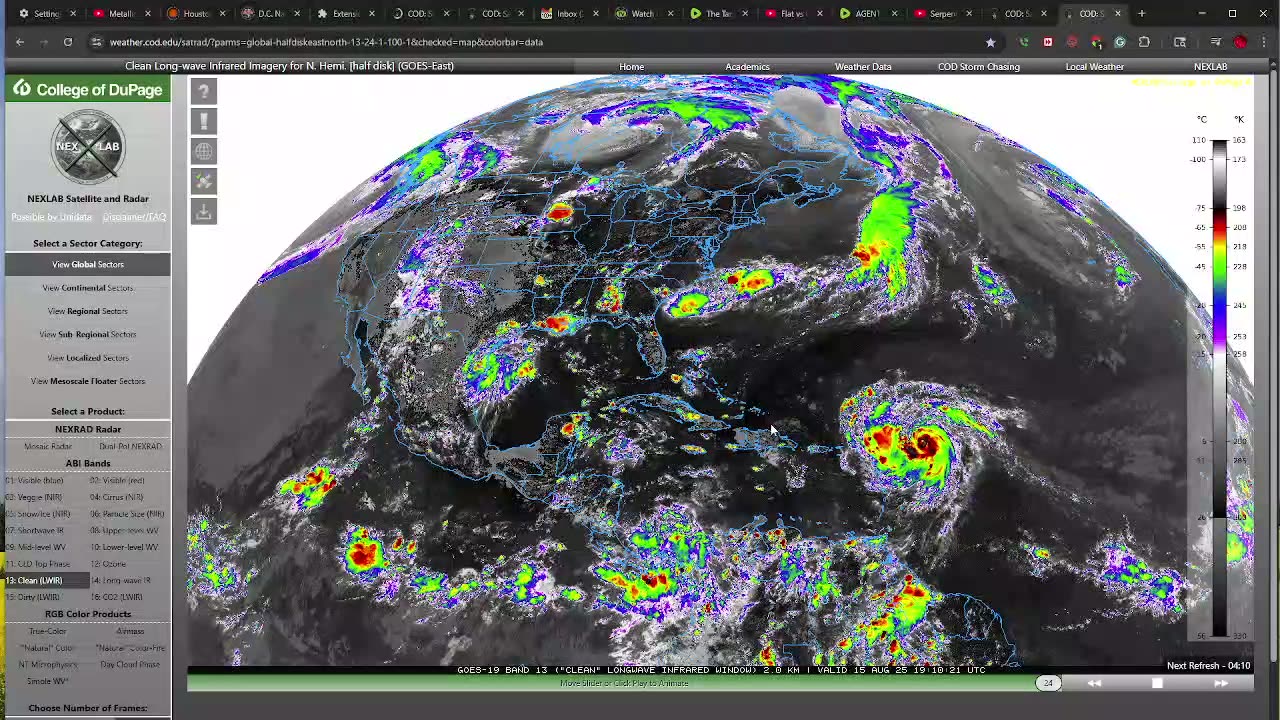The image size is (1280, 720).
Task: Step animation back with rewind control
Action: (1094, 683)
